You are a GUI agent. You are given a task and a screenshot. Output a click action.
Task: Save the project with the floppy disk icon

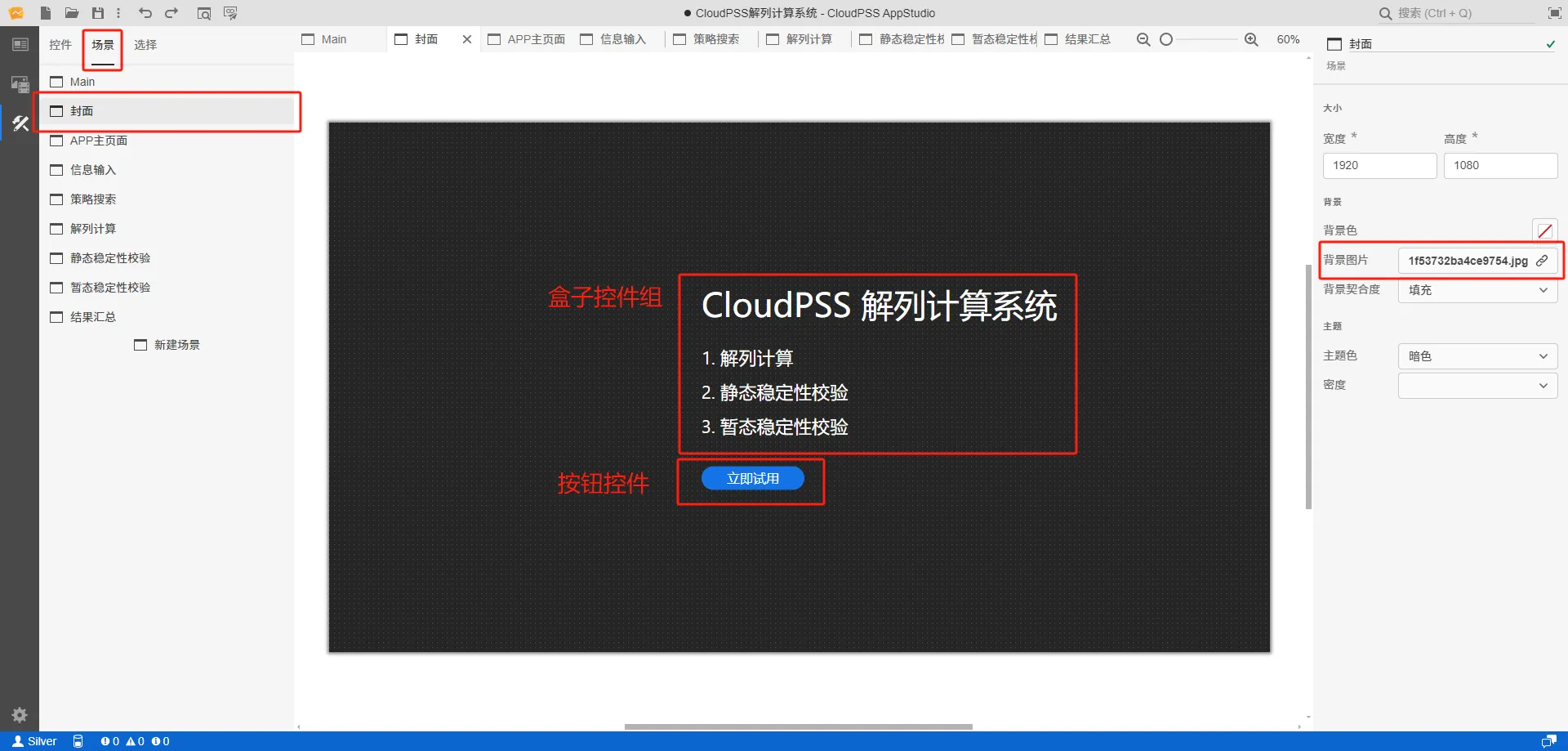click(x=98, y=13)
